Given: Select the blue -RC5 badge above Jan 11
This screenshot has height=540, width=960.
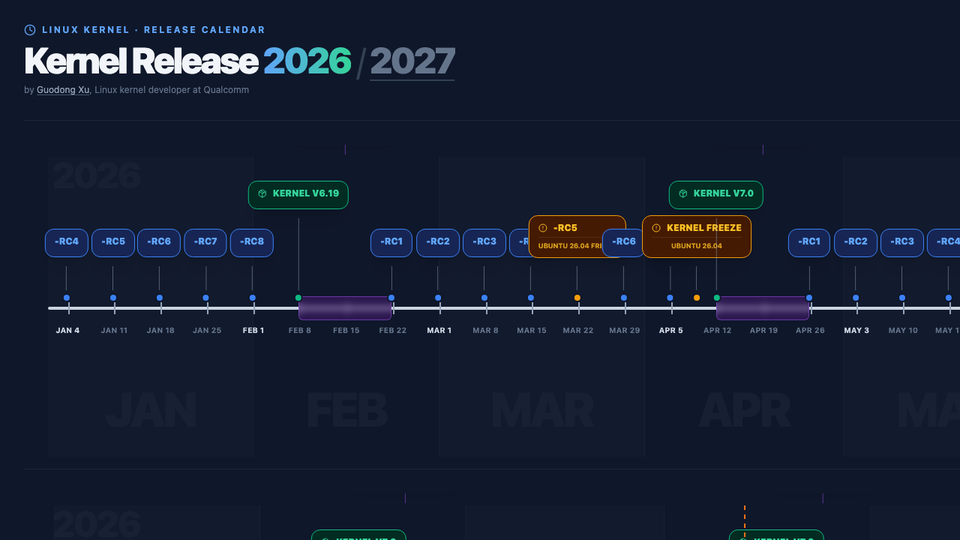Looking at the screenshot, I should click(113, 242).
